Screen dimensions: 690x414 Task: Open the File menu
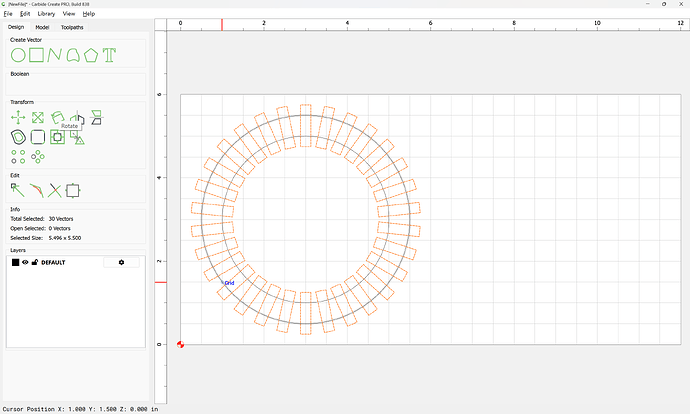tap(8, 14)
